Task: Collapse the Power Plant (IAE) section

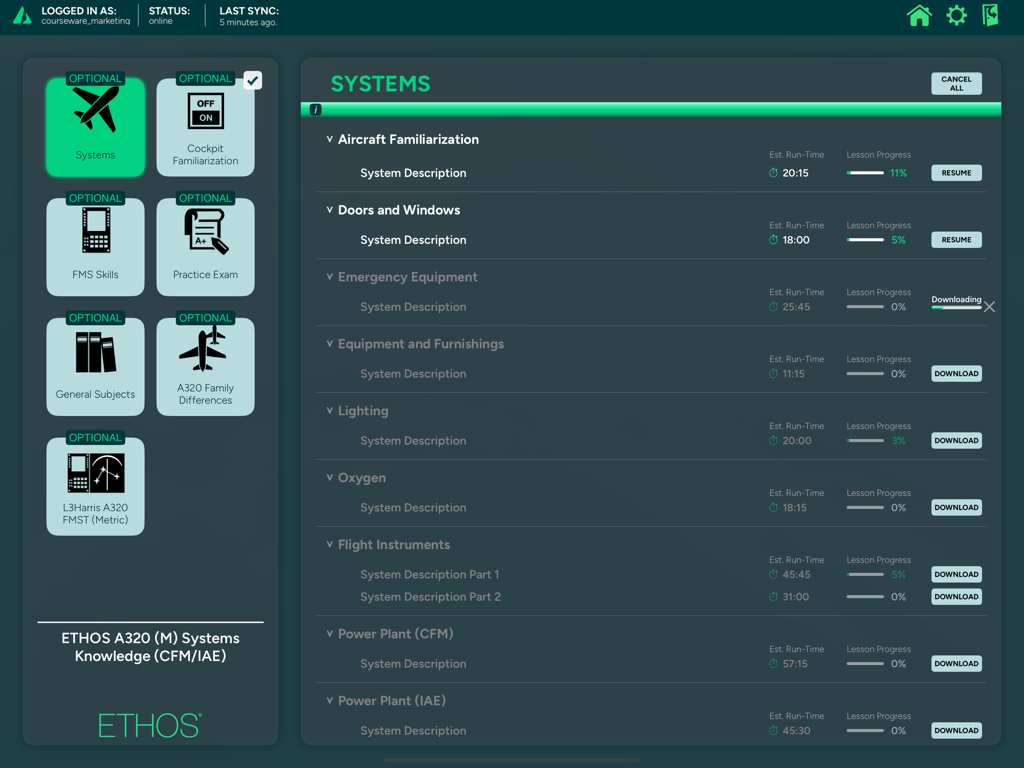Action: (x=330, y=701)
